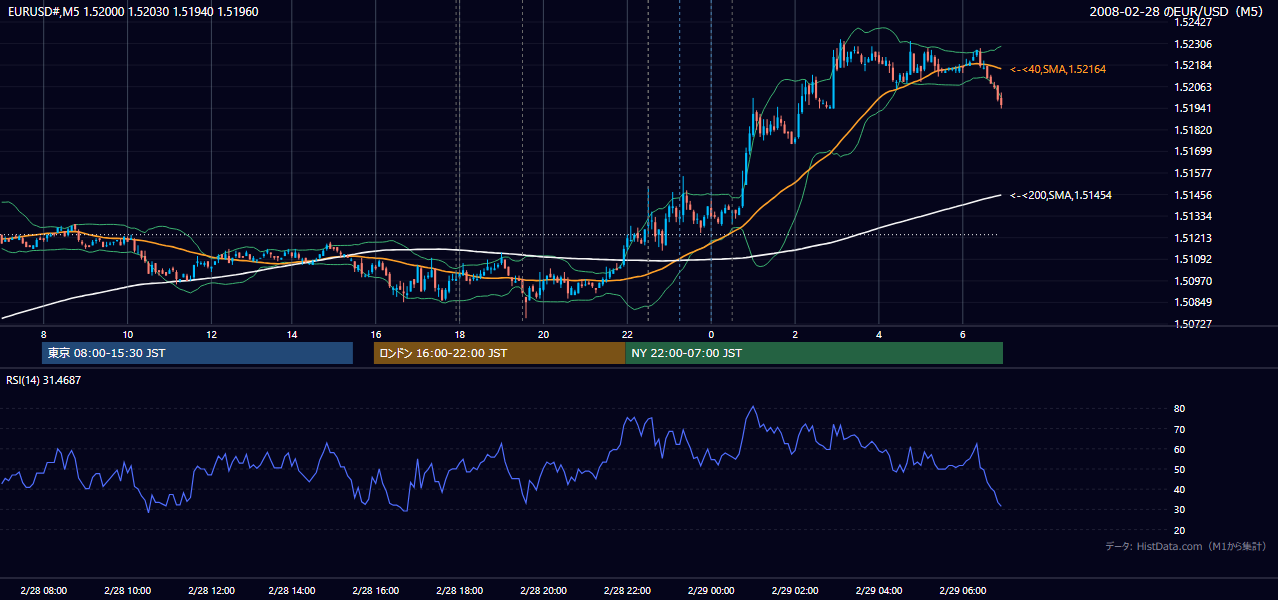This screenshot has width=1278, height=600.
Task: Click the 2/29 02:00 time axis label
Action: 797,590
